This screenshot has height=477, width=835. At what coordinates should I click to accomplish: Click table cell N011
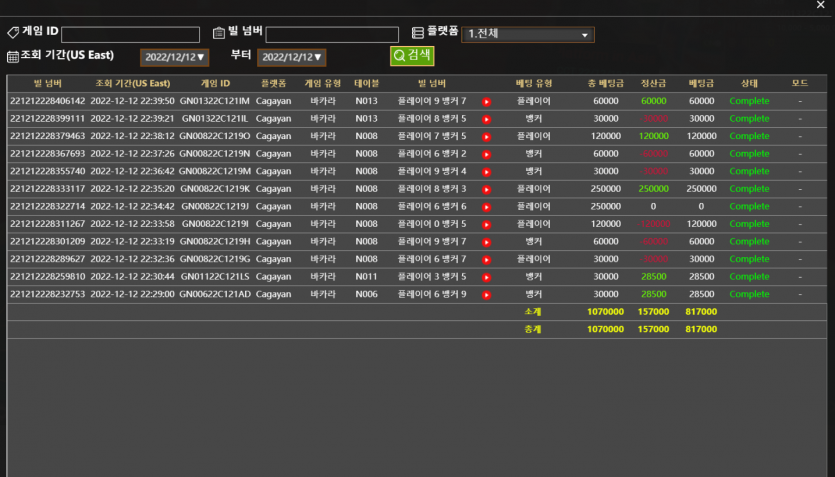pyautogui.click(x=366, y=277)
